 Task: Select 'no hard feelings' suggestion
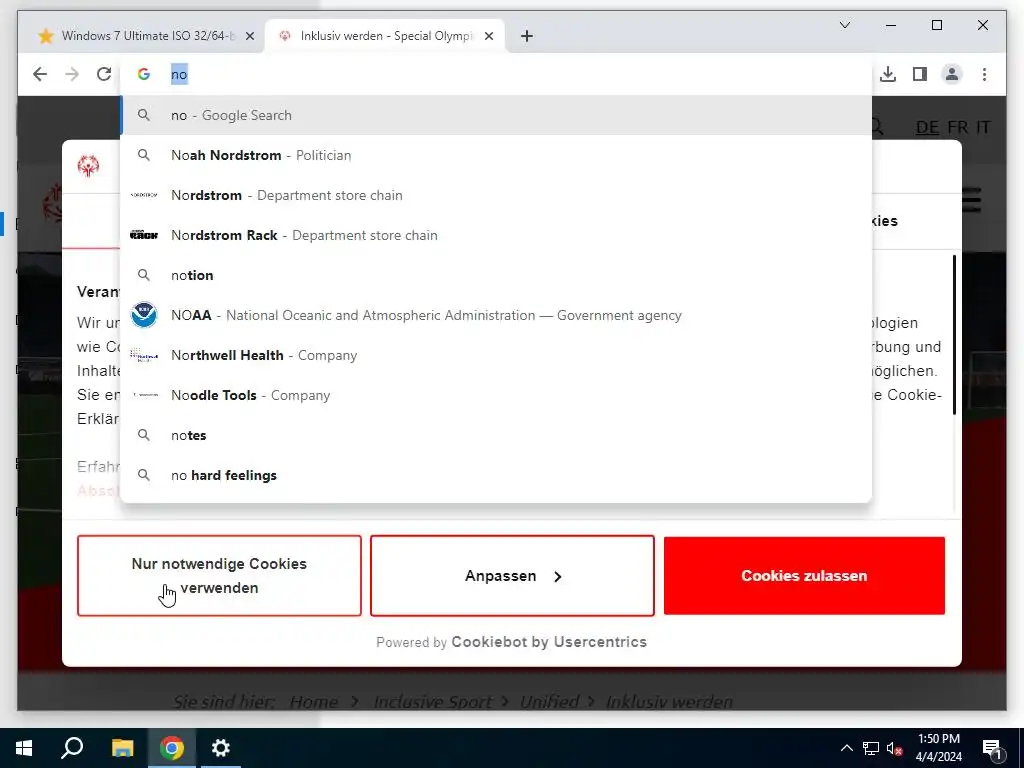coord(496,475)
